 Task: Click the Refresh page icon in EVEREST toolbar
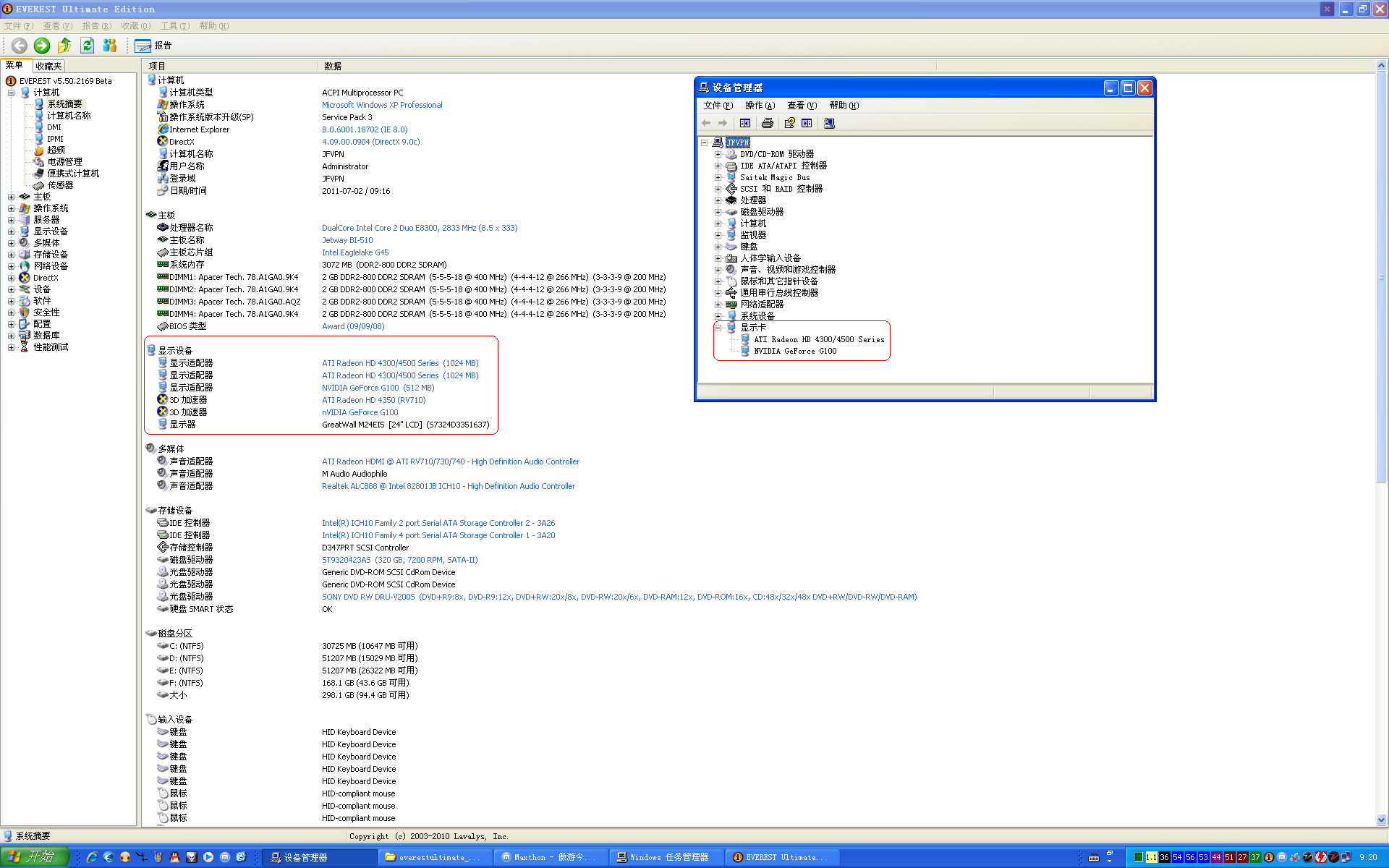coord(88,46)
